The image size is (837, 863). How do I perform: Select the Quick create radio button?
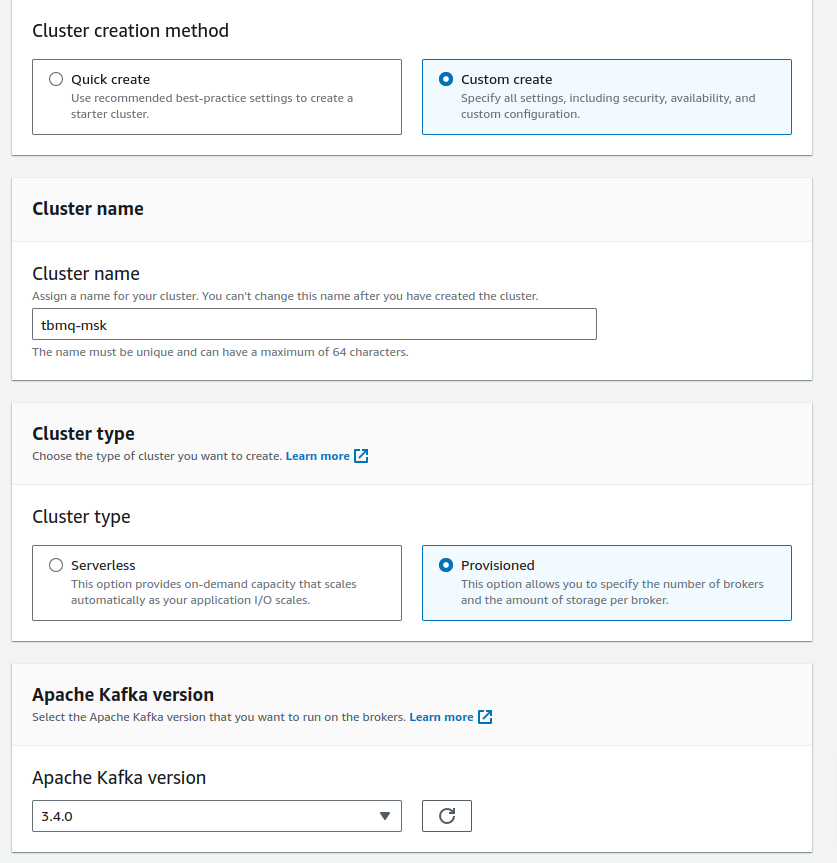(56, 79)
